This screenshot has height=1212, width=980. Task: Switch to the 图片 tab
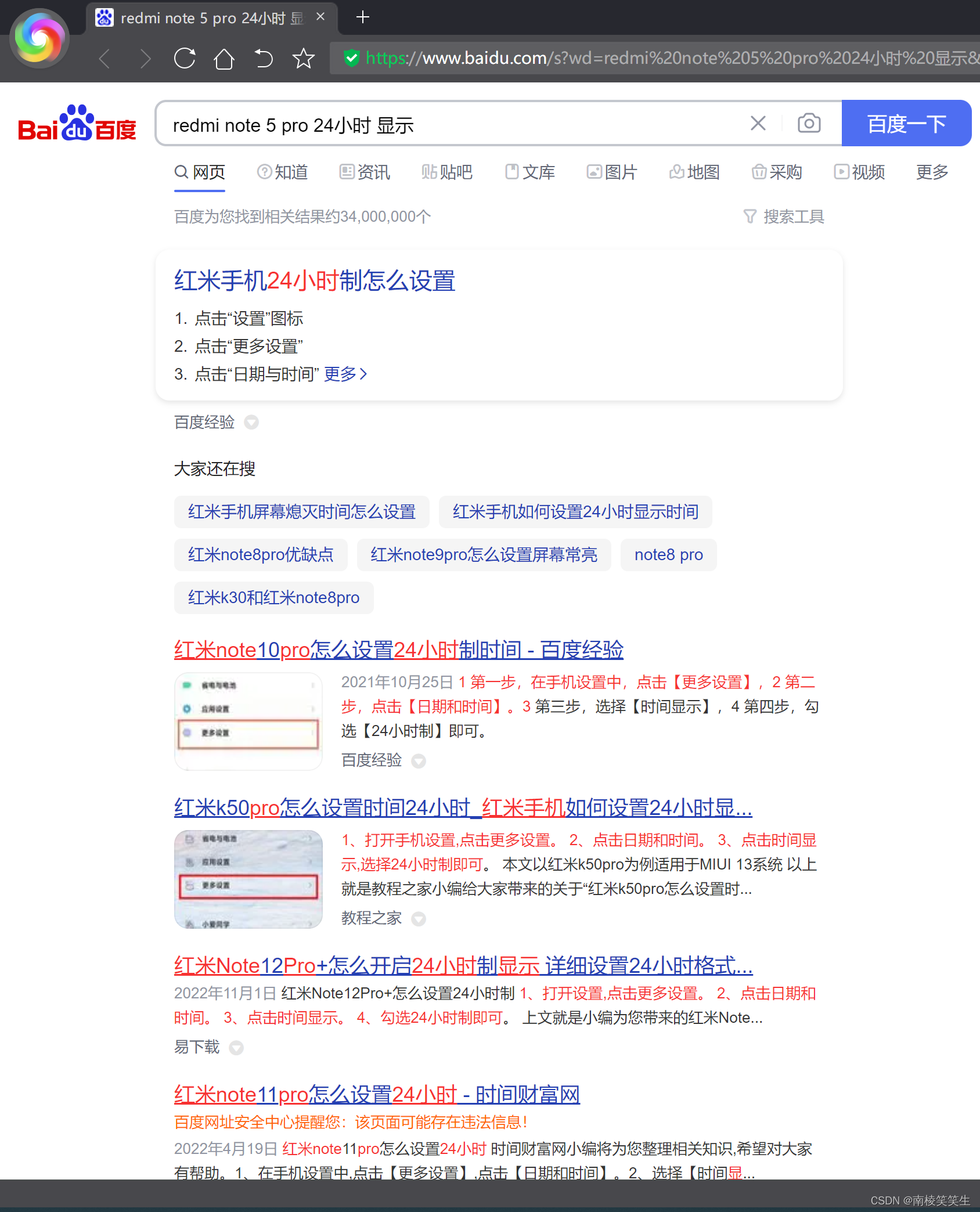(x=612, y=172)
